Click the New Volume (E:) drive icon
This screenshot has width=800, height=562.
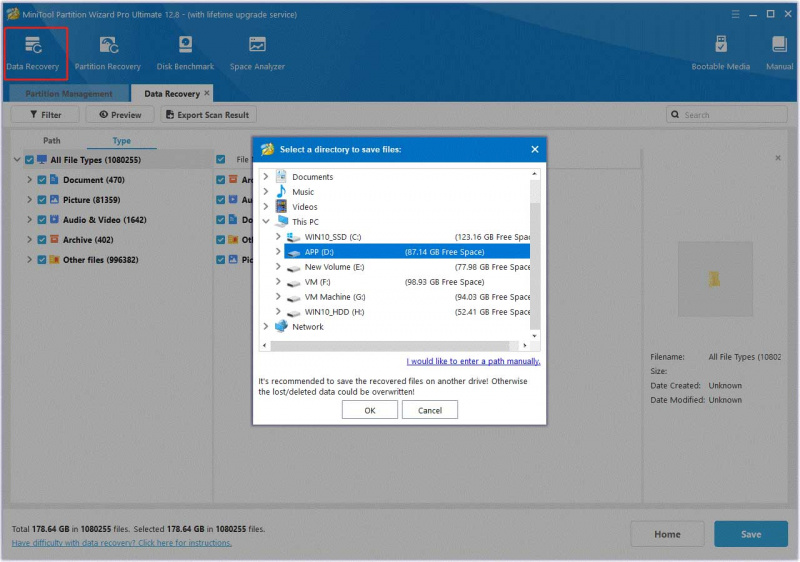[x=293, y=267]
